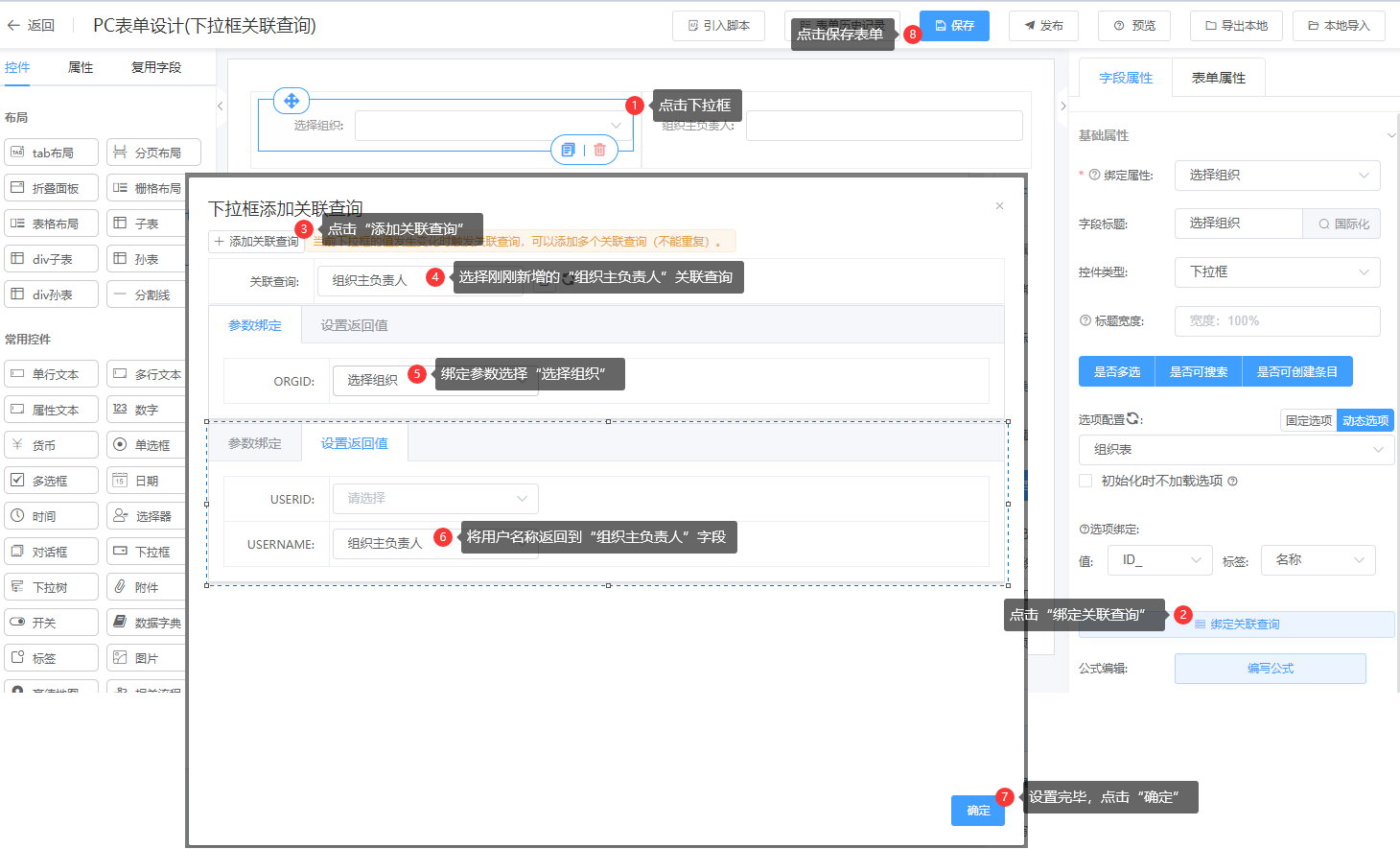This screenshot has width=1400, height=849.
Task: Switch to the 属性 tab
Action: [x=81, y=67]
